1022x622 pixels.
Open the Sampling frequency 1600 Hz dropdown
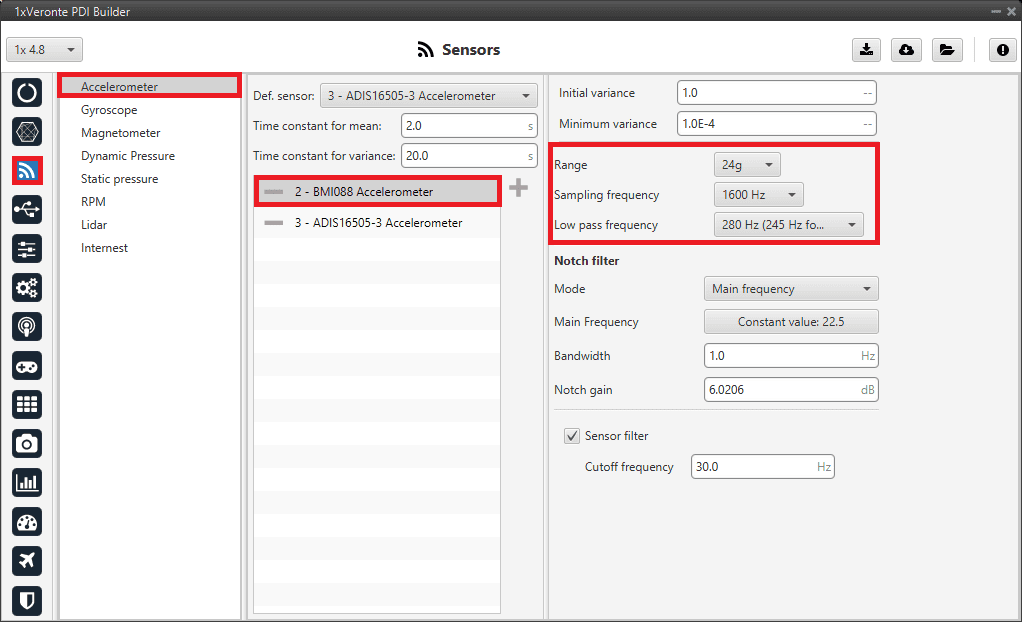(x=758, y=195)
